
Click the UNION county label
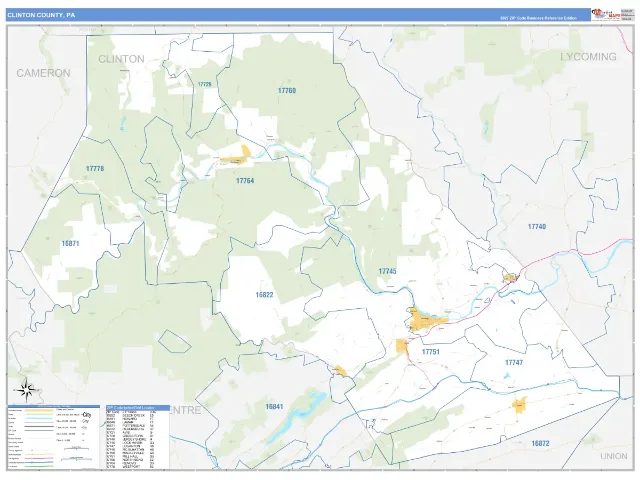point(613,456)
